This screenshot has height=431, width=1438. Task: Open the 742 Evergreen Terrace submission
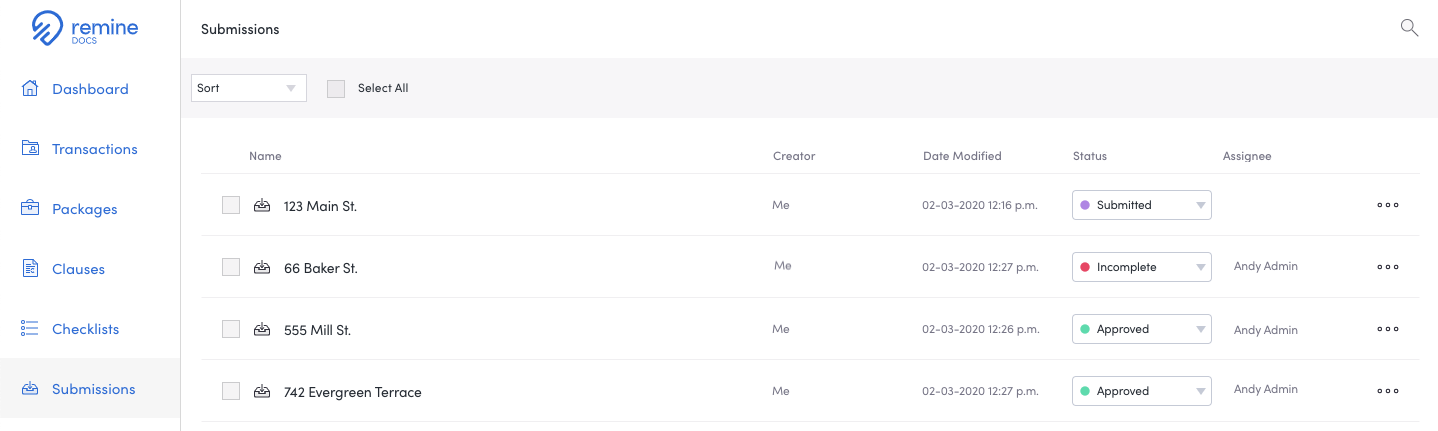(x=353, y=392)
